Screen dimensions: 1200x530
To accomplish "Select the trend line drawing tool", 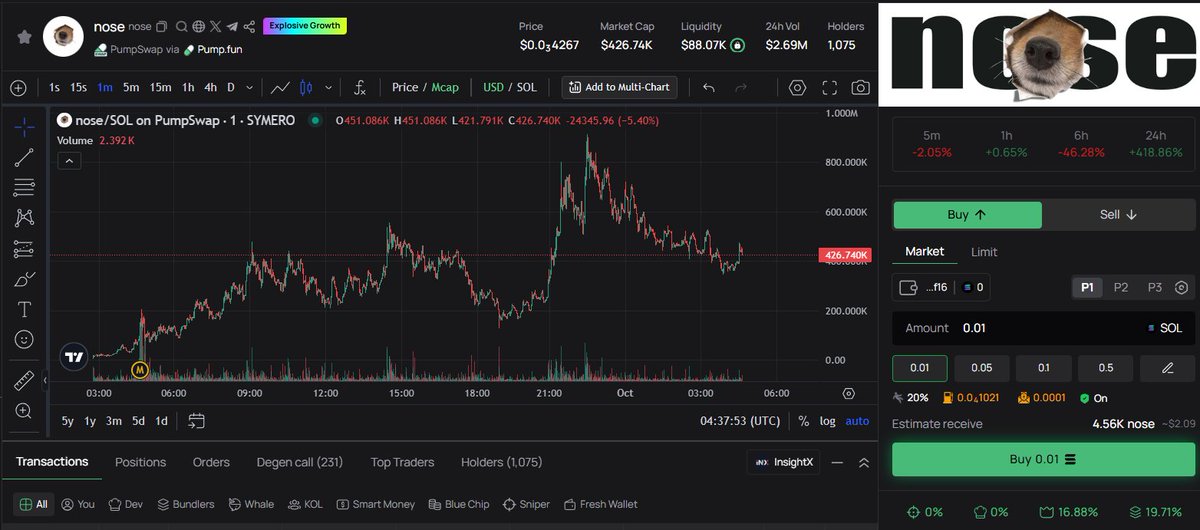I will (x=25, y=157).
